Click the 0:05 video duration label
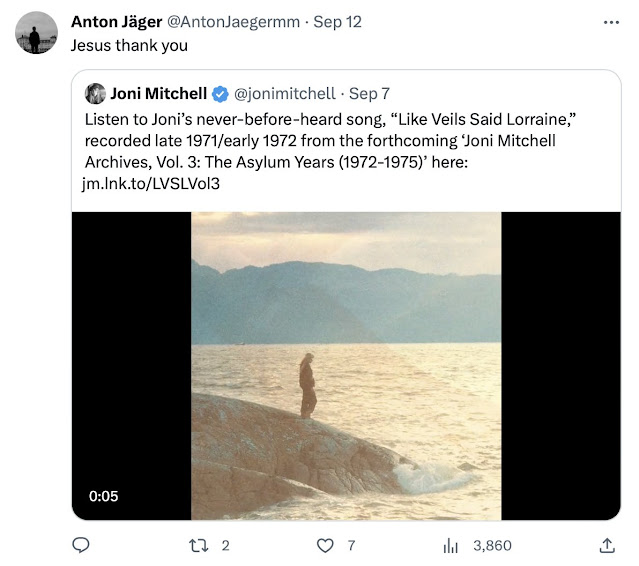Image resolution: width=639 pixels, height=566 pixels. (103, 496)
